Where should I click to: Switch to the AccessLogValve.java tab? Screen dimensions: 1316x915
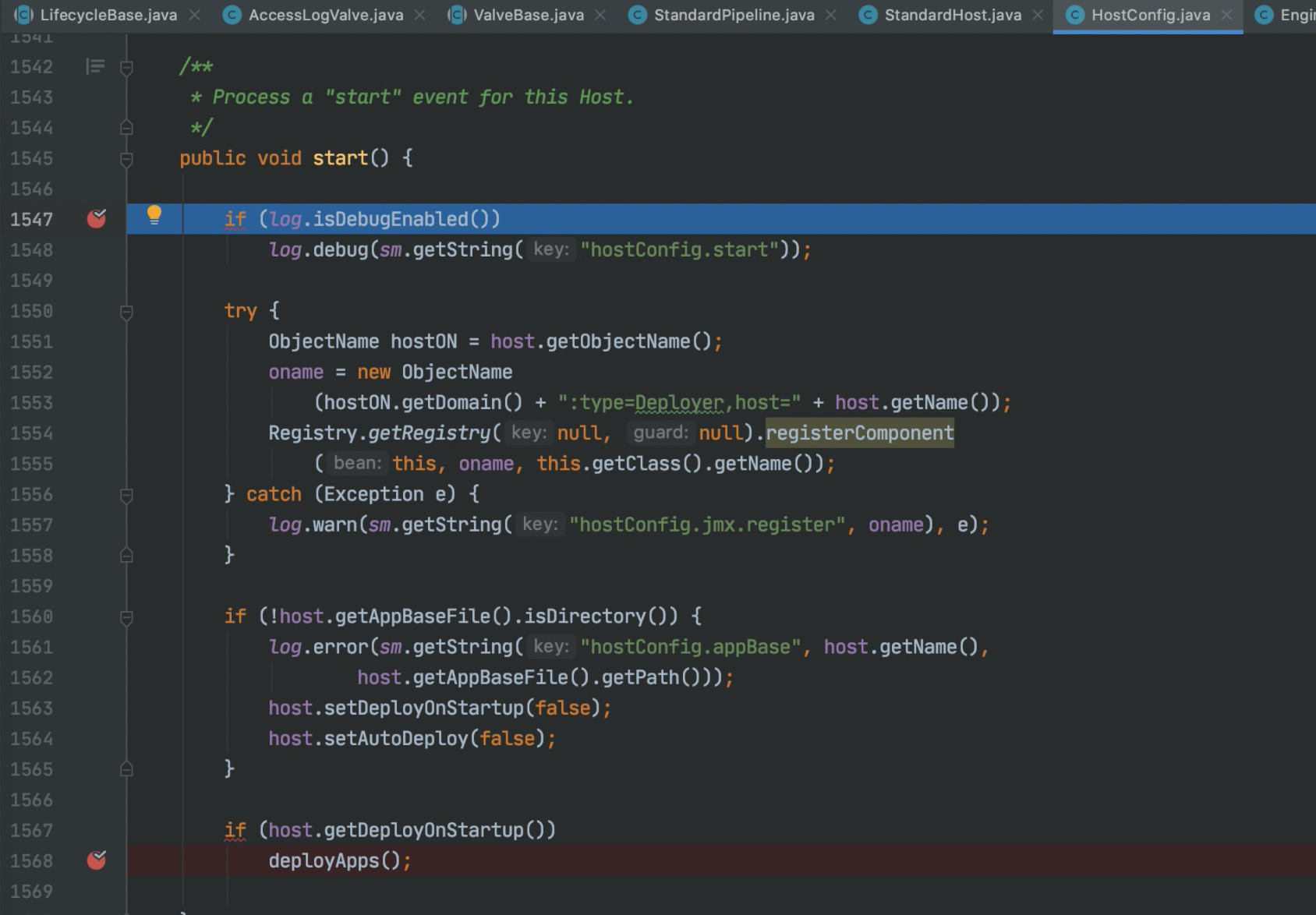click(x=326, y=15)
